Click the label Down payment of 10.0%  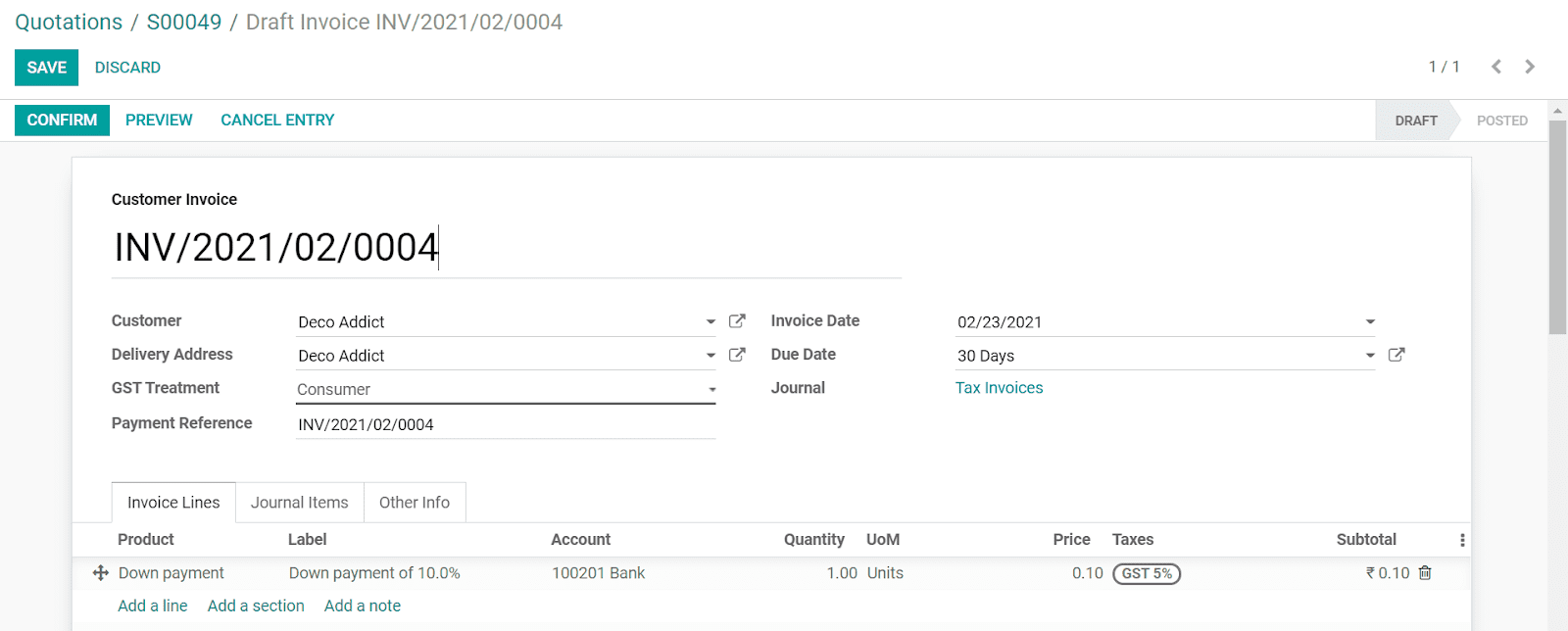tap(374, 573)
